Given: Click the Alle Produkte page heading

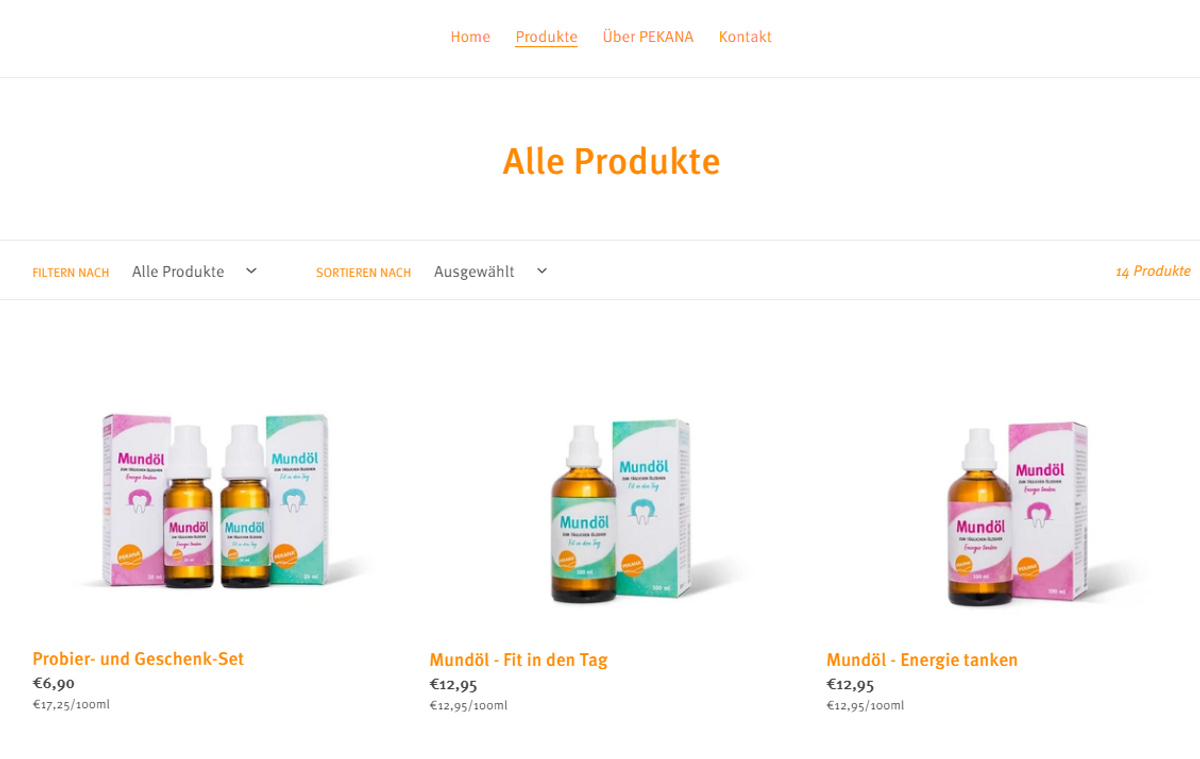Looking at the screenshot, I should coord(611,161).
